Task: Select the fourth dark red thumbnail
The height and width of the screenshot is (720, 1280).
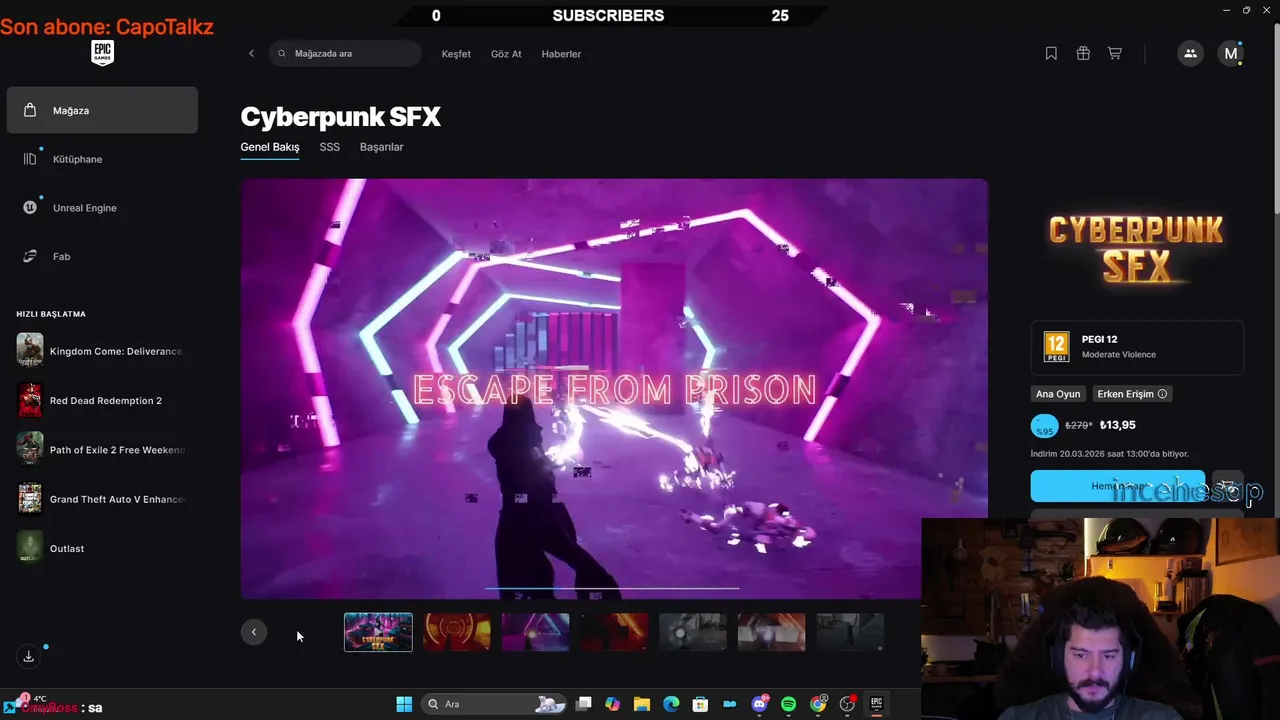Action: click(x=614, y=632)
